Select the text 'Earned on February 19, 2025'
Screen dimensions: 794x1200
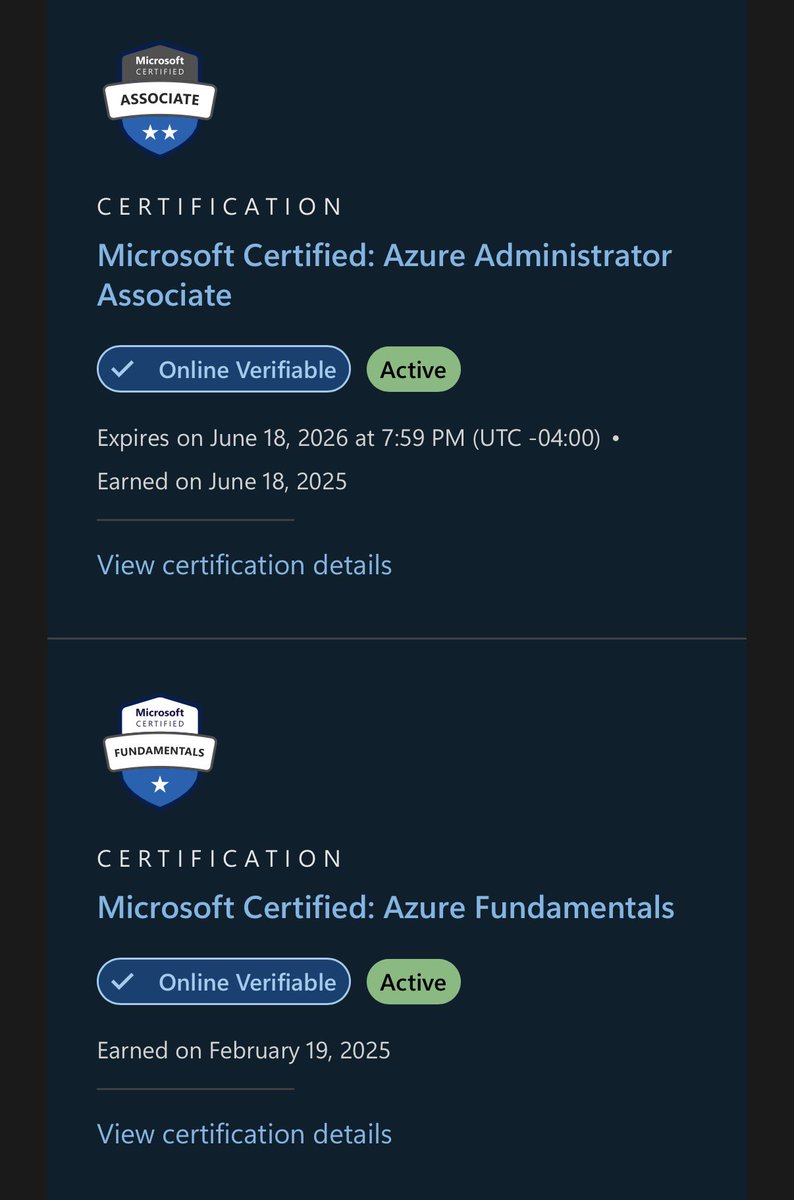tap(244, 1050)
